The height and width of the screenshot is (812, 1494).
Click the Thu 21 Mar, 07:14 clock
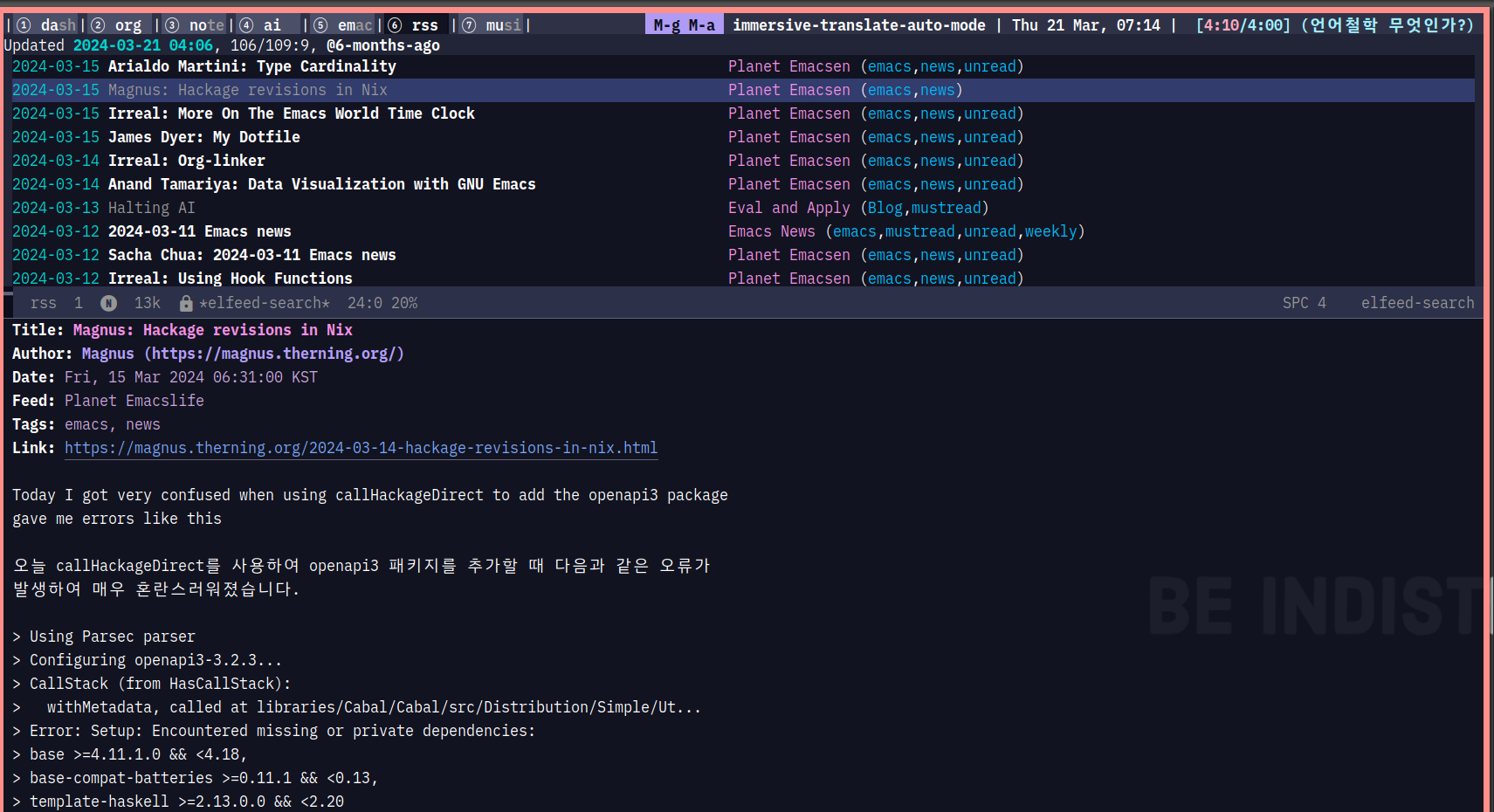(x=1086, y=25)
